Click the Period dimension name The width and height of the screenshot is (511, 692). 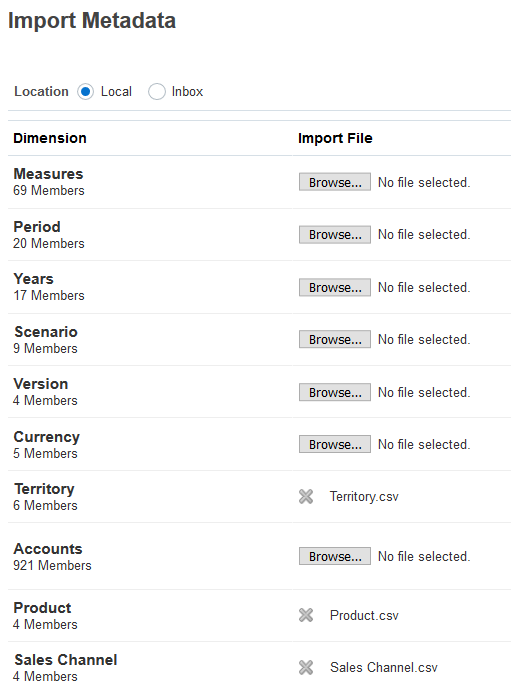click(x=37, y=227)
